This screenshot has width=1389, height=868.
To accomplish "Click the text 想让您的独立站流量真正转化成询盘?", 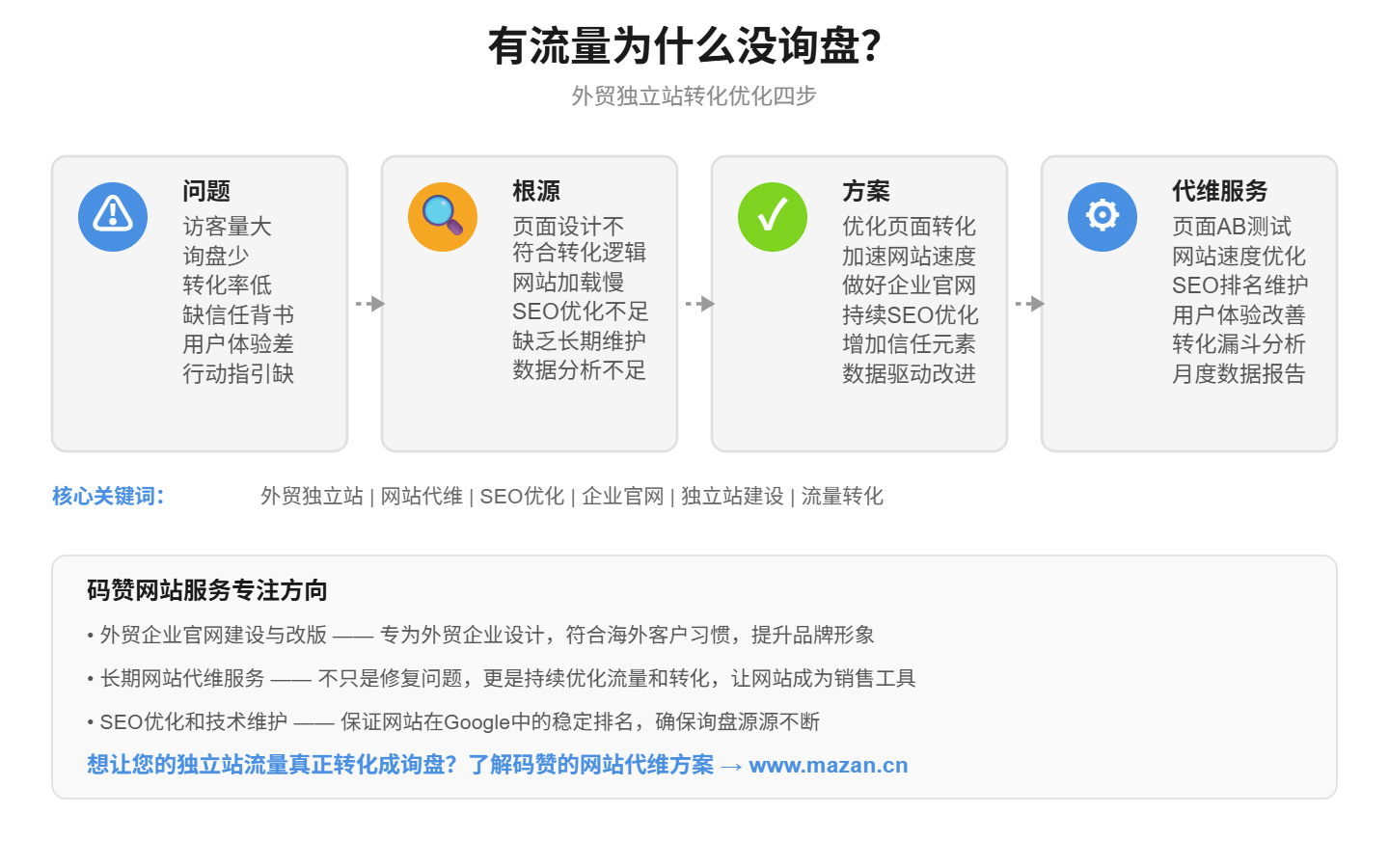I will coord(272,765).
